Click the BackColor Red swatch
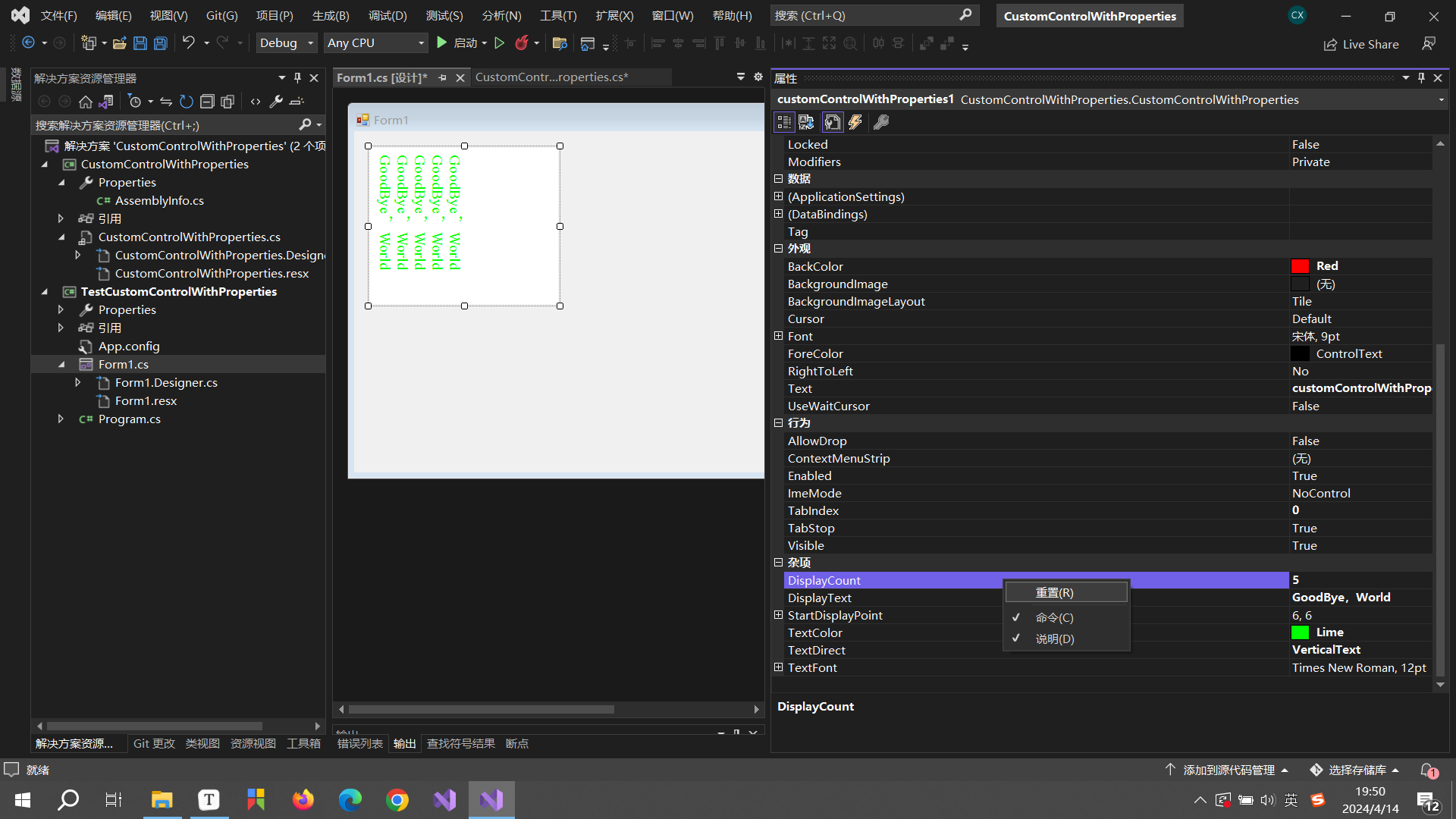 (1299, 266)
